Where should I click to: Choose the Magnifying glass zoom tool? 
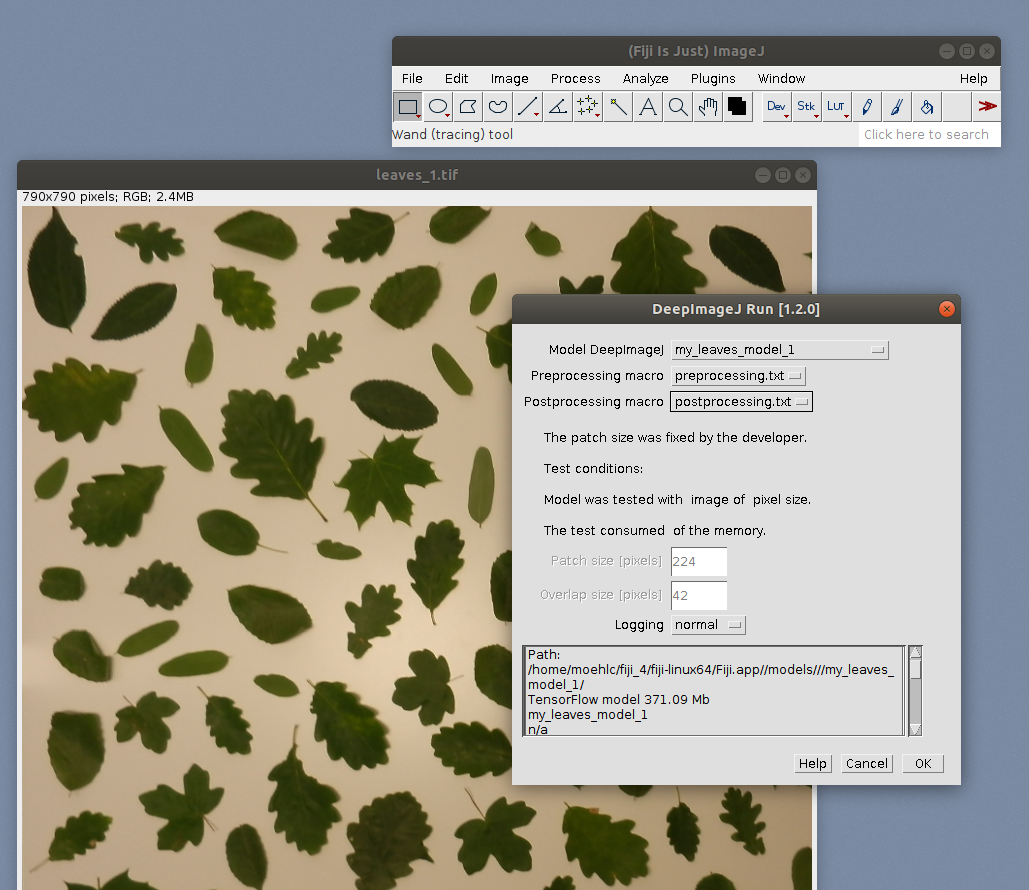click(x=678, y=107)
